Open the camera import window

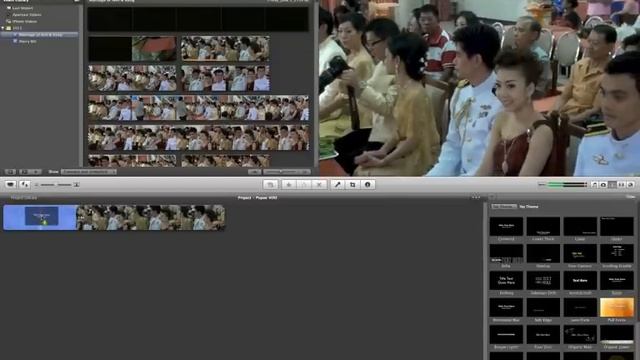(10, 184)
